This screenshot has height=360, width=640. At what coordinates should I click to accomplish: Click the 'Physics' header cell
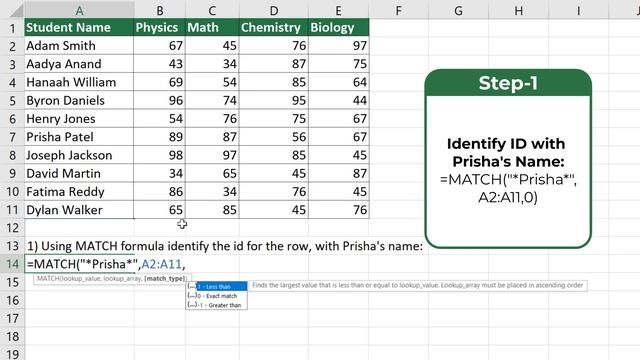tap(160, 27)
